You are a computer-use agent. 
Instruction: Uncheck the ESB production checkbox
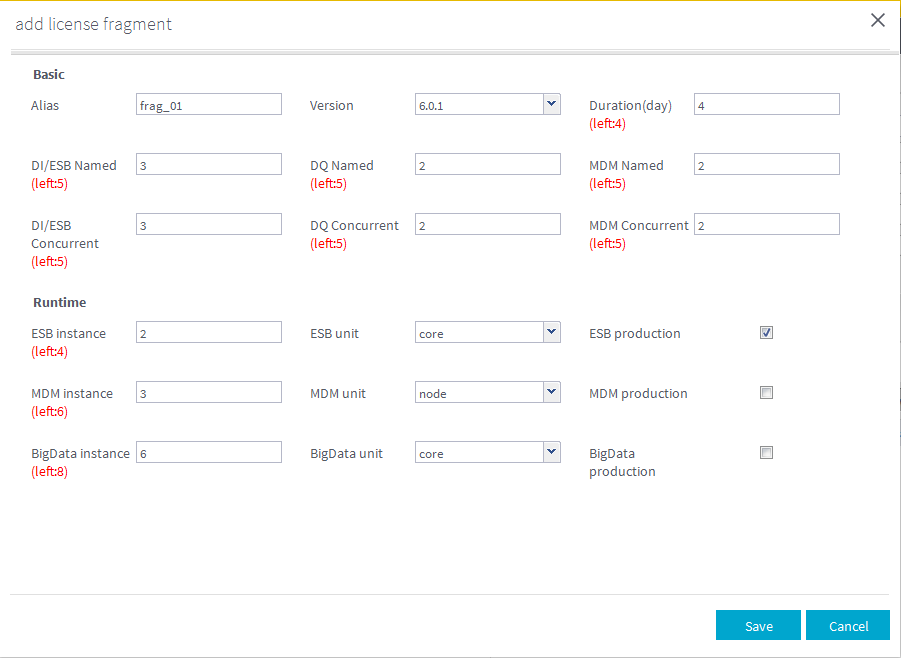click(x=766, y=332)
